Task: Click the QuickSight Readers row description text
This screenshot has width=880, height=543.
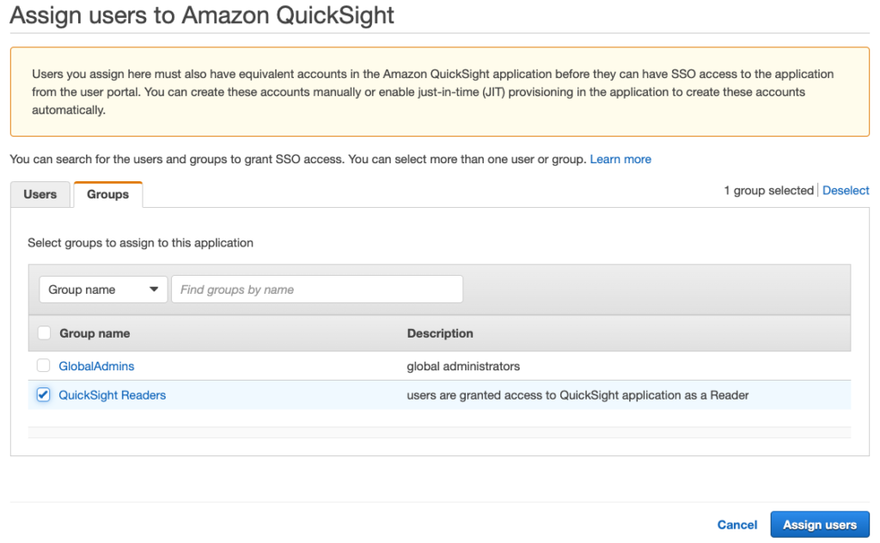Action: 577,395
